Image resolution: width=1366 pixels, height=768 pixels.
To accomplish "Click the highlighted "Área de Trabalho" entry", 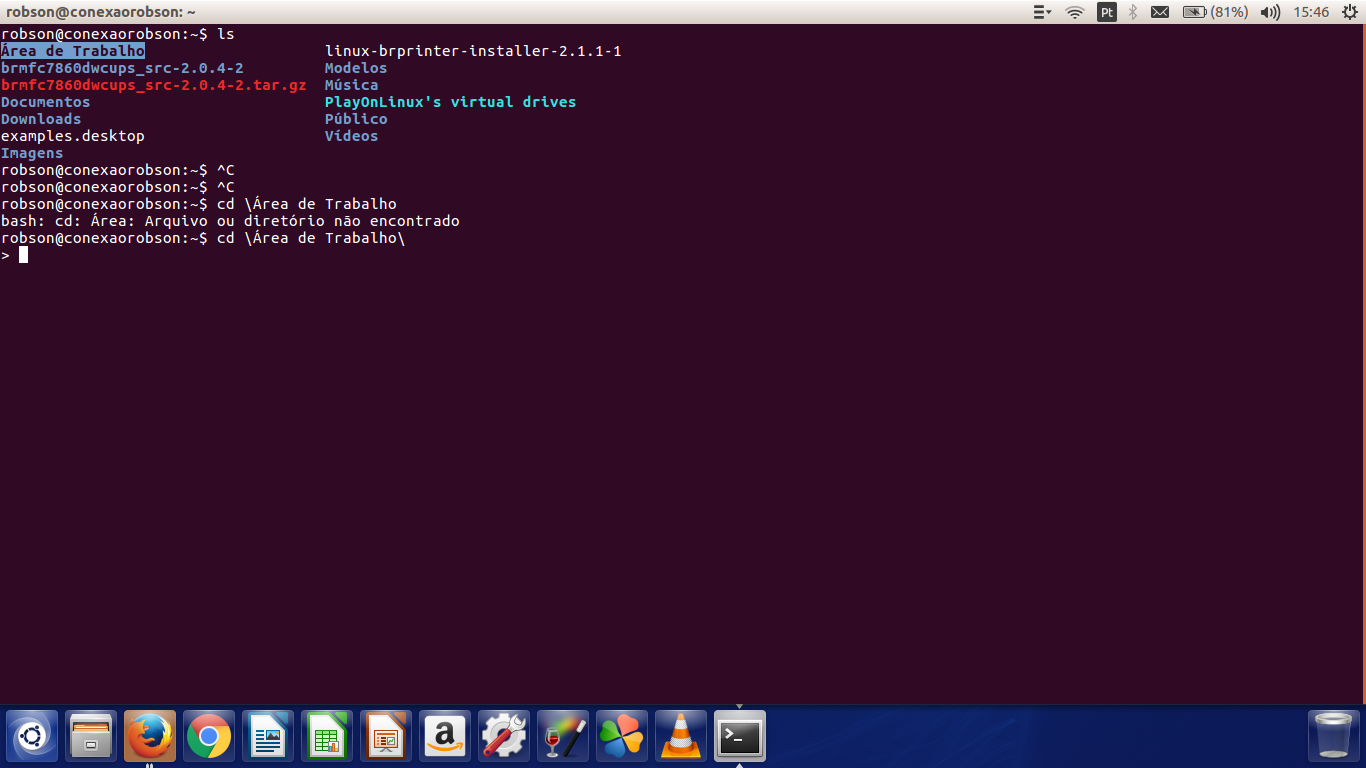I will click(73, 51).
